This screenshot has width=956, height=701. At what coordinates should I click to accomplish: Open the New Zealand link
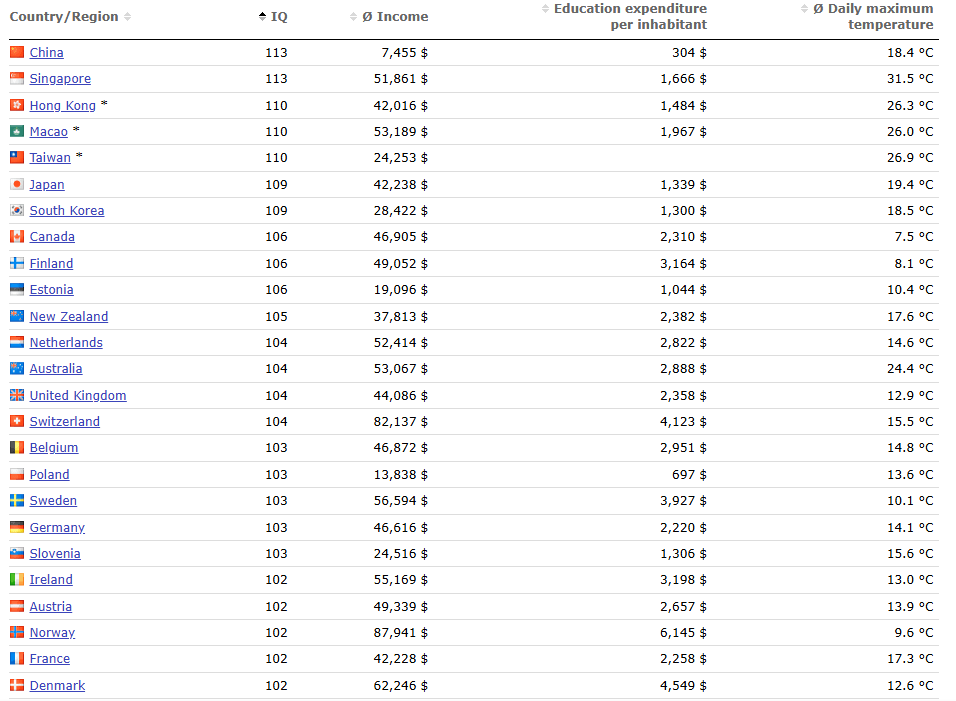point(68,316)
